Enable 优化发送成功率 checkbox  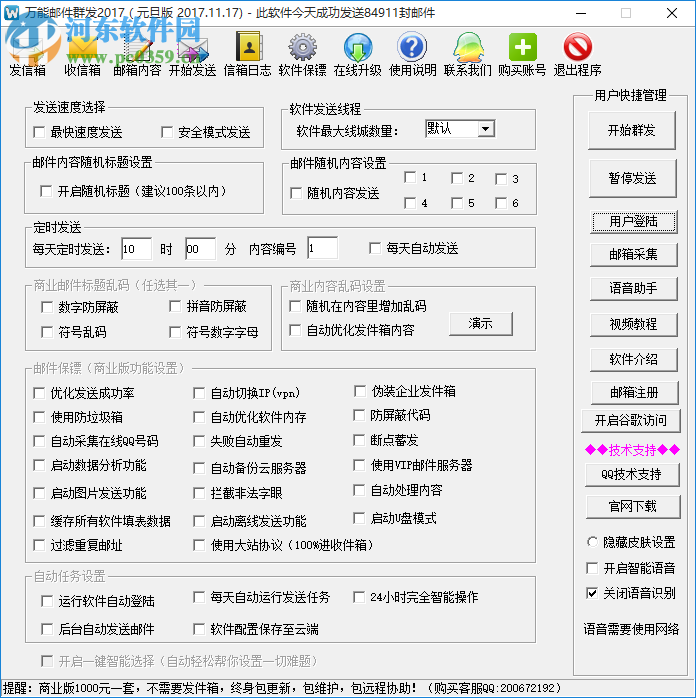[x=39, y=393]
